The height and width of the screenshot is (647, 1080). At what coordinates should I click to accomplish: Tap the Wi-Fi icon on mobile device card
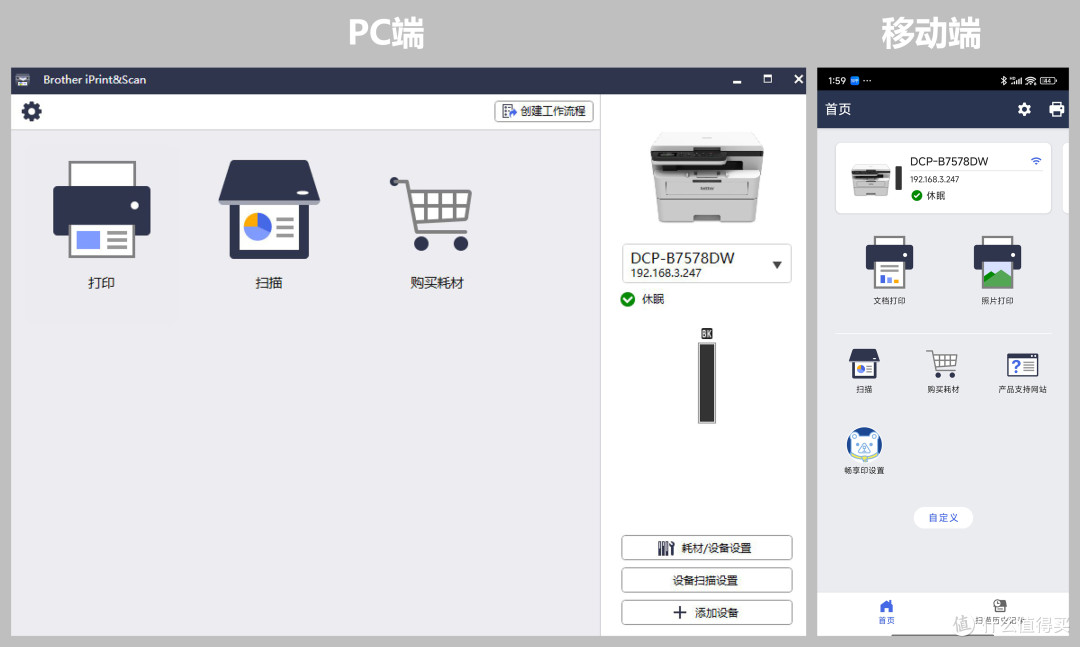tap(1035, 161)
